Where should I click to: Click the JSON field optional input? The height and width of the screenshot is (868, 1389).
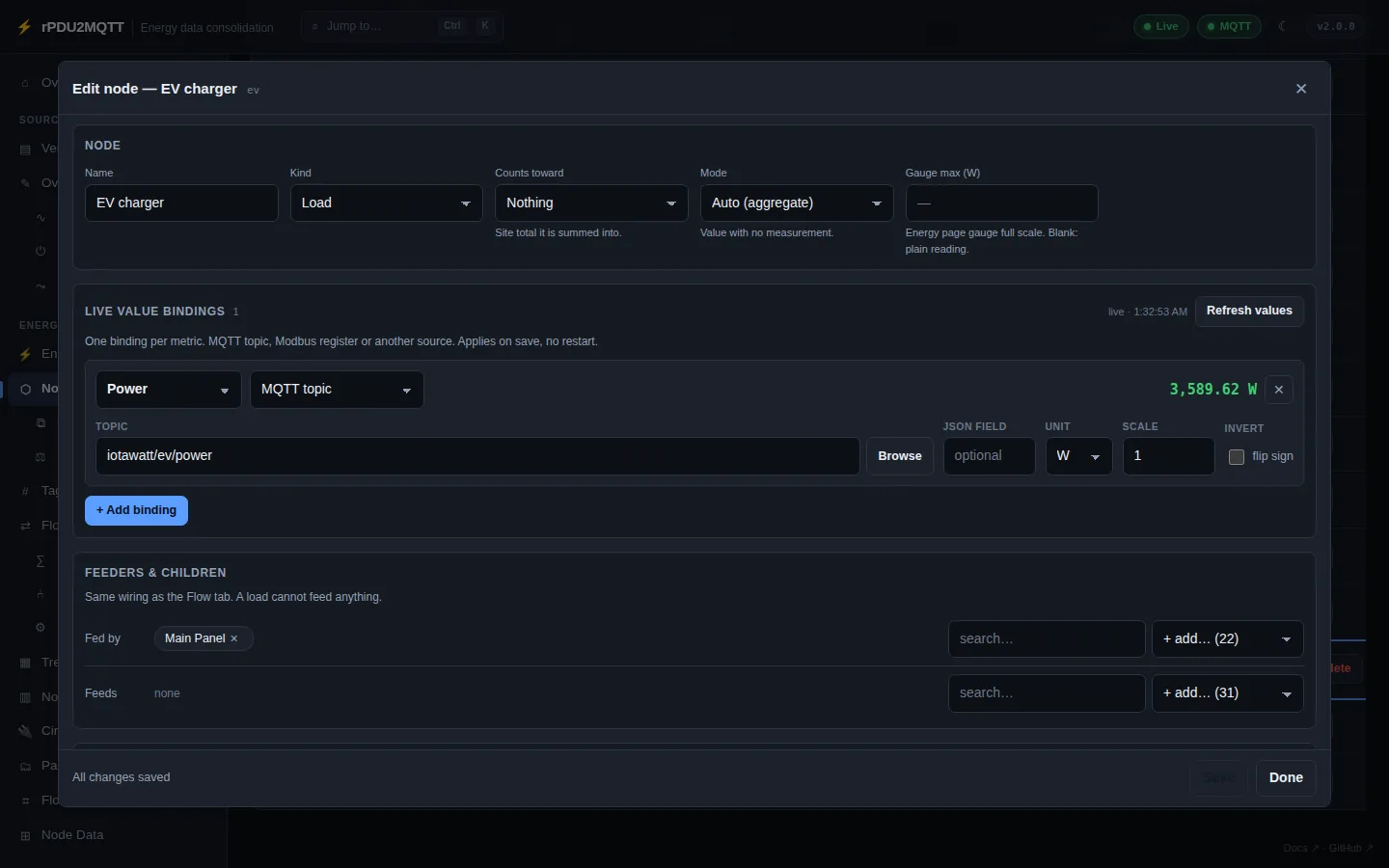tap(989, 456)
